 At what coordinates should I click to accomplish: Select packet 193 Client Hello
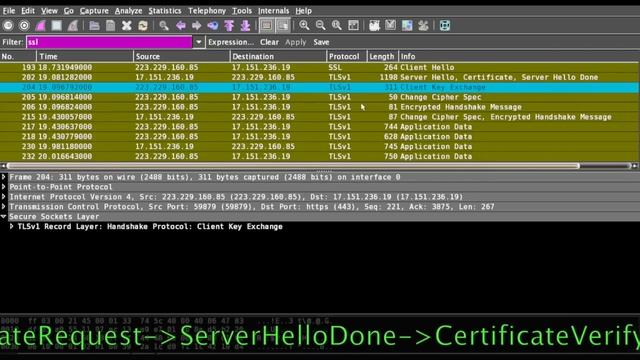pos(319,67)
